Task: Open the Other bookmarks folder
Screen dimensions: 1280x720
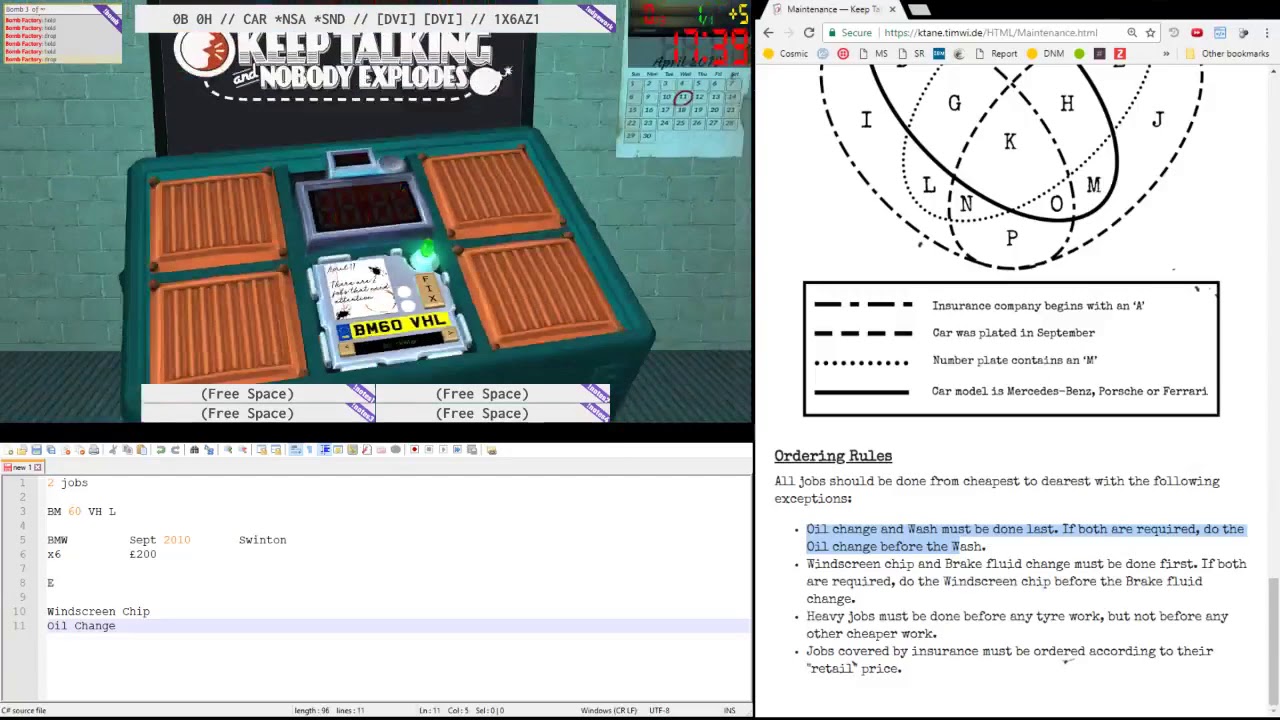Action: click(1226, 53)
